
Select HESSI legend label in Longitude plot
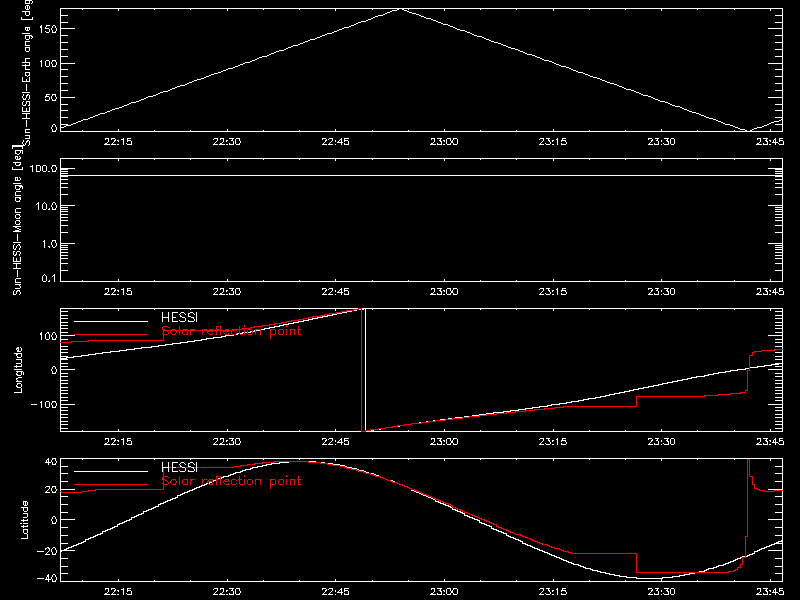pyautogui.click(x=179, y=317)
